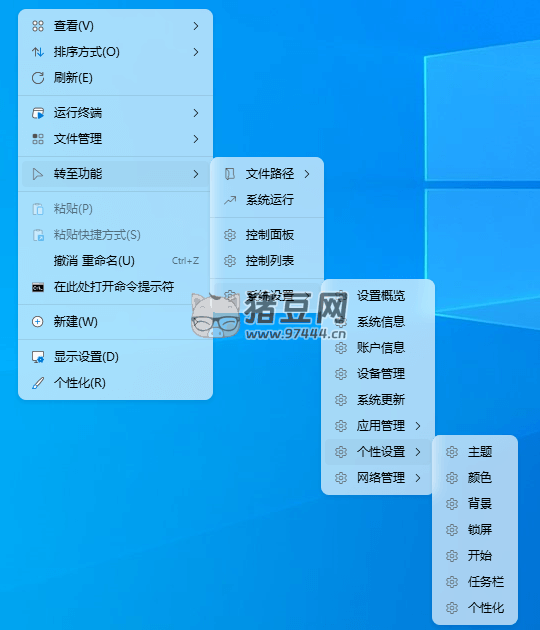The width and height of the screenshot is (540, 630).
Task: Click the gear icon beside 任务栏
Action: point(452,582)
